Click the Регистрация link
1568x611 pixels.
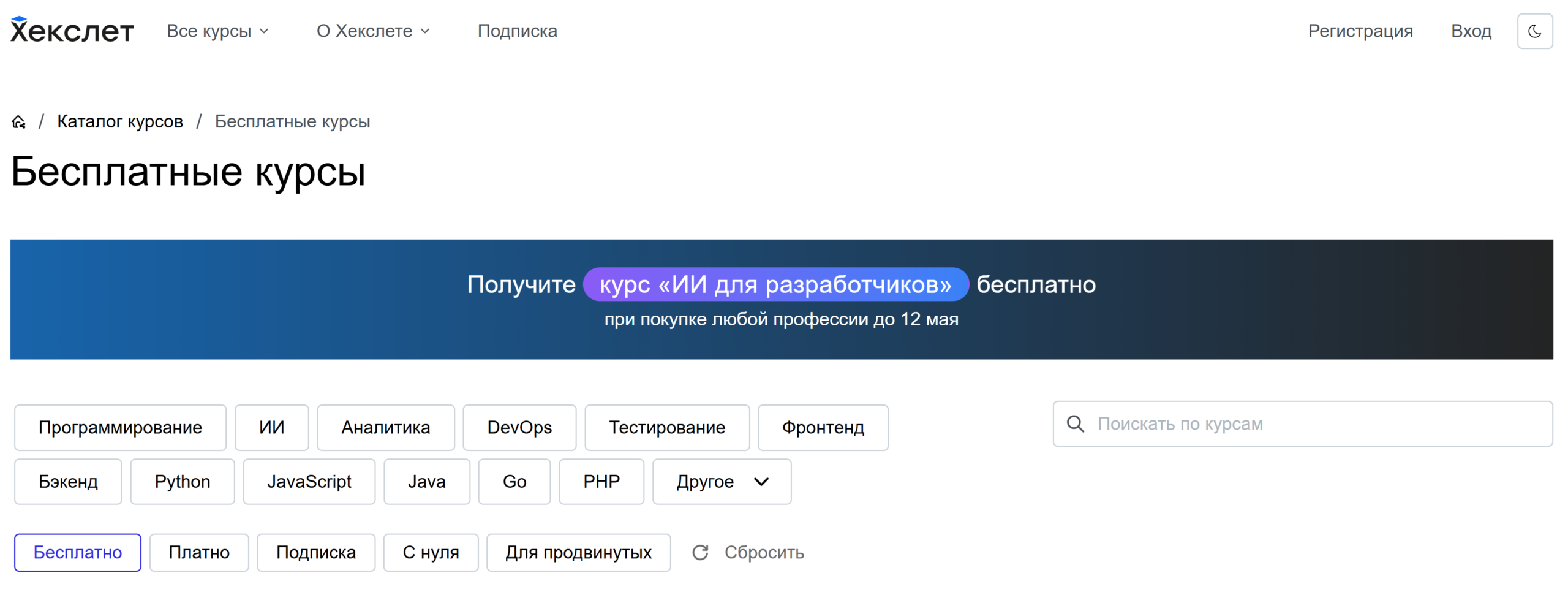coord(1360,31)
